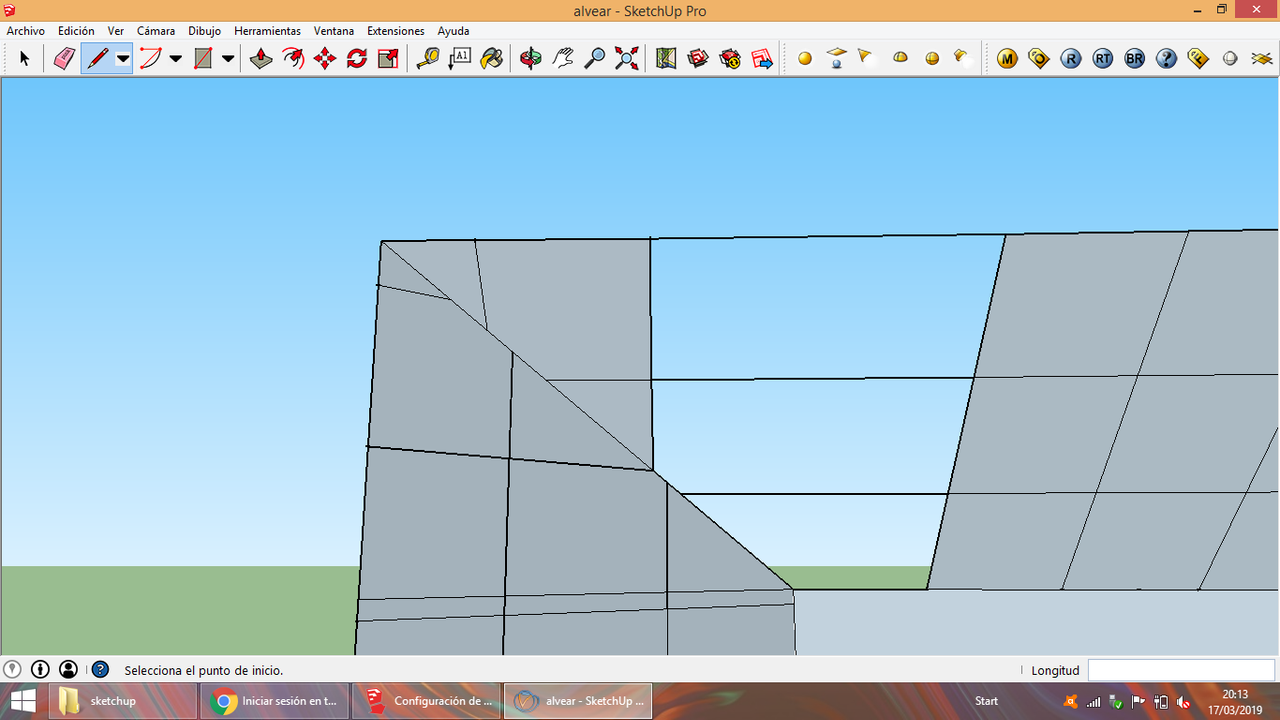
Task: Open the Ventana menu
Action: click(x=334, y=31)
